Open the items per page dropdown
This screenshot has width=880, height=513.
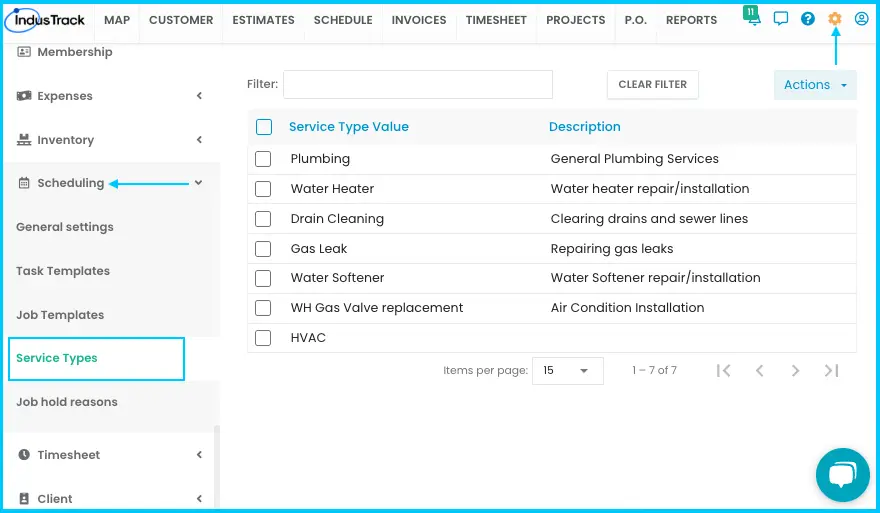tap(567, 370)
